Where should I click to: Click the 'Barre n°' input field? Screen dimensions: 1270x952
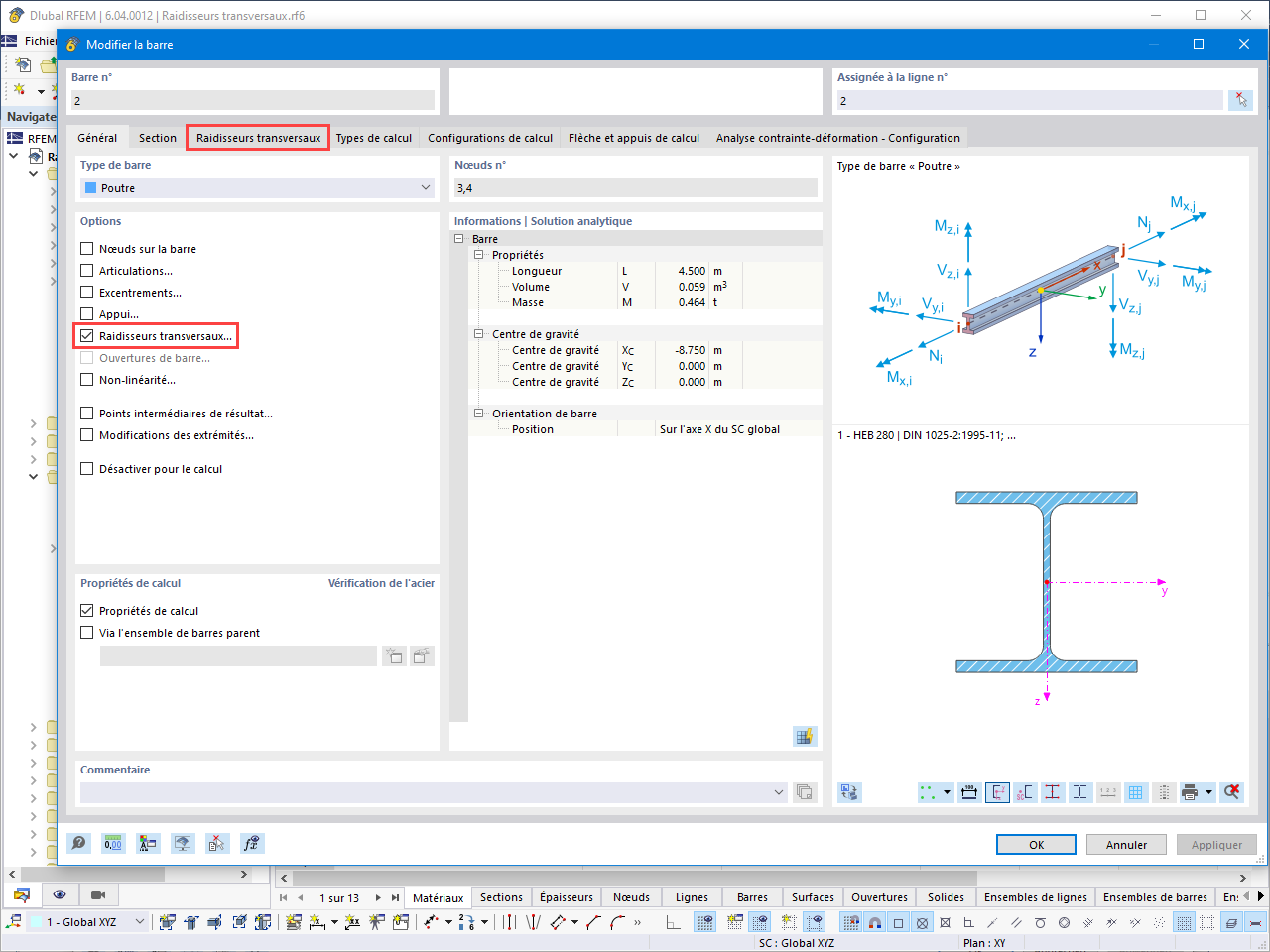[253, 100]
